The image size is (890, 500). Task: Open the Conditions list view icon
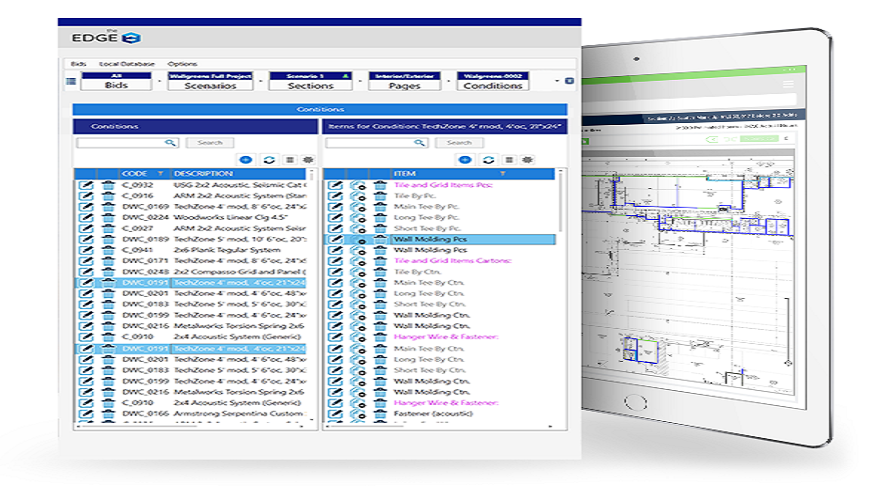[290, 159]
